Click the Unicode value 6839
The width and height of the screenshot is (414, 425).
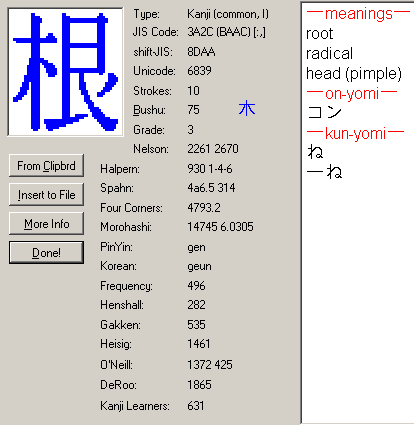[199, 71]
